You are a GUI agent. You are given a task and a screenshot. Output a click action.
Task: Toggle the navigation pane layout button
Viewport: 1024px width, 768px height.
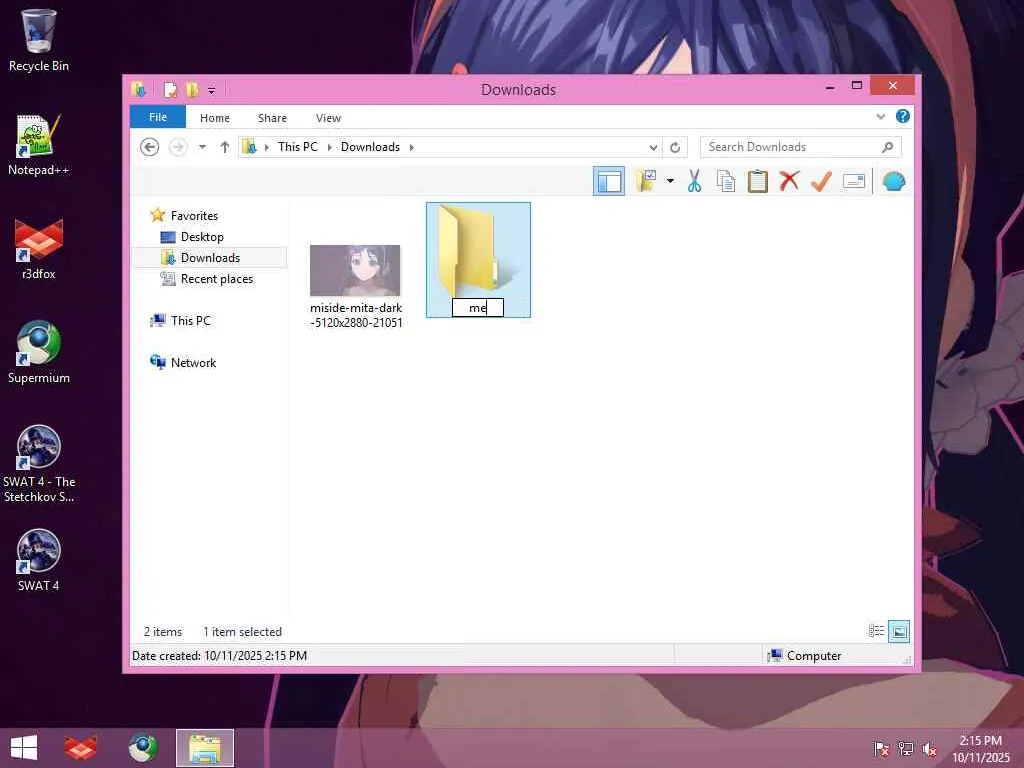(609, 181)
